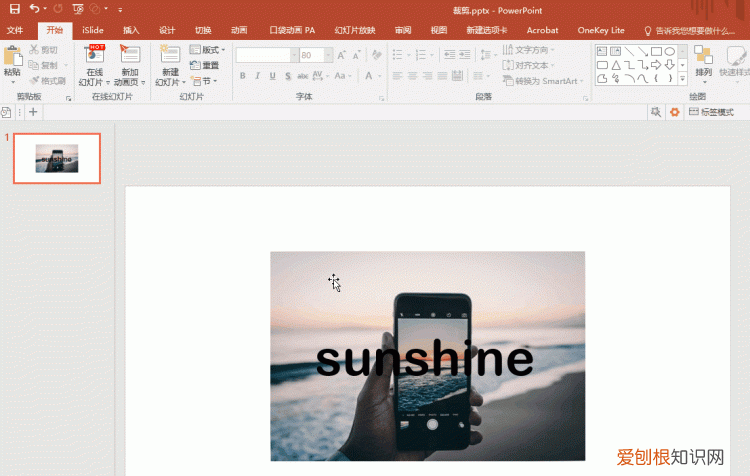Switch to the iSlide ribbon tab
750x476 pixels.
(93, 31)
